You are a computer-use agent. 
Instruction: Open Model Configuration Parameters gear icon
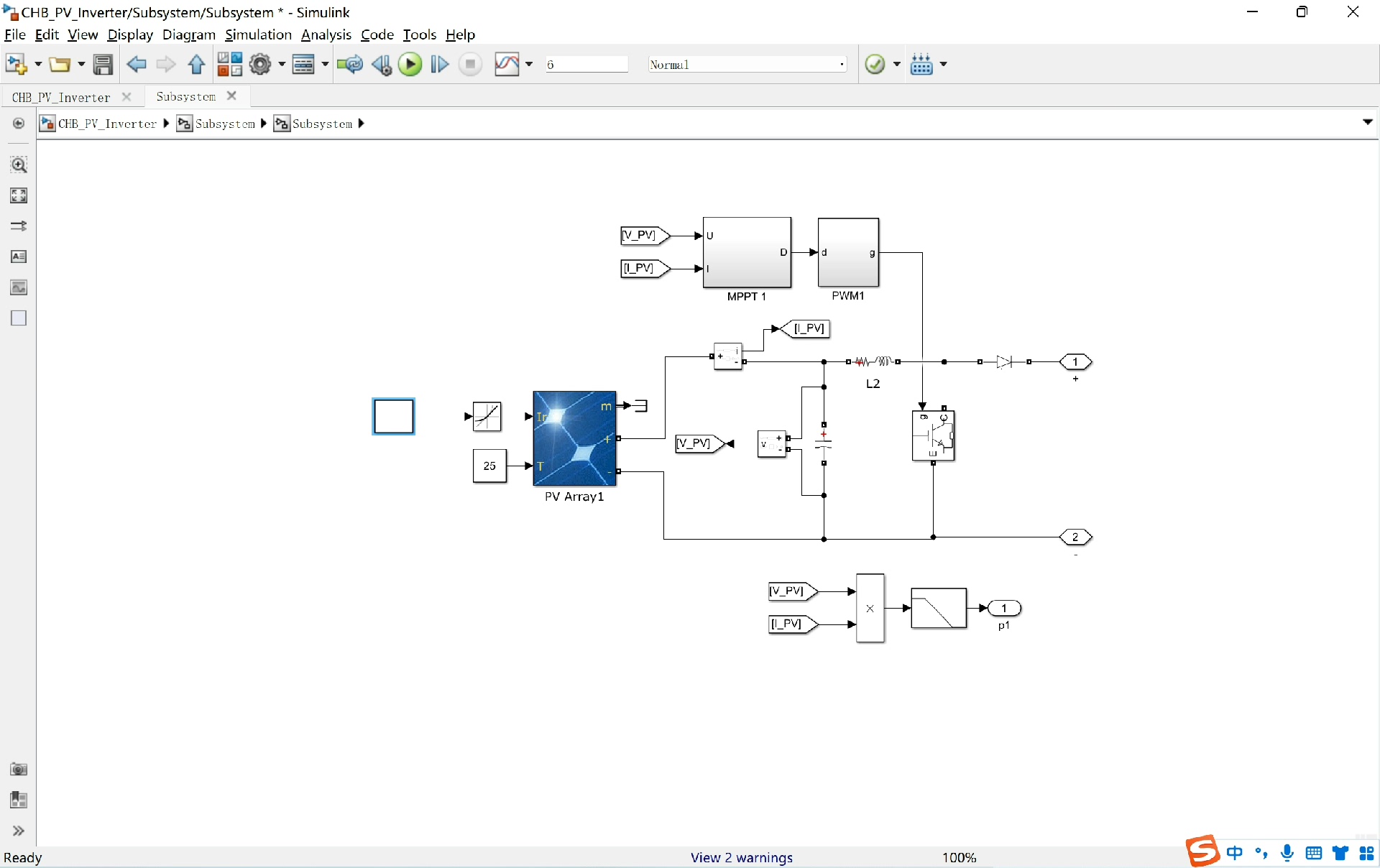(260, 65)
